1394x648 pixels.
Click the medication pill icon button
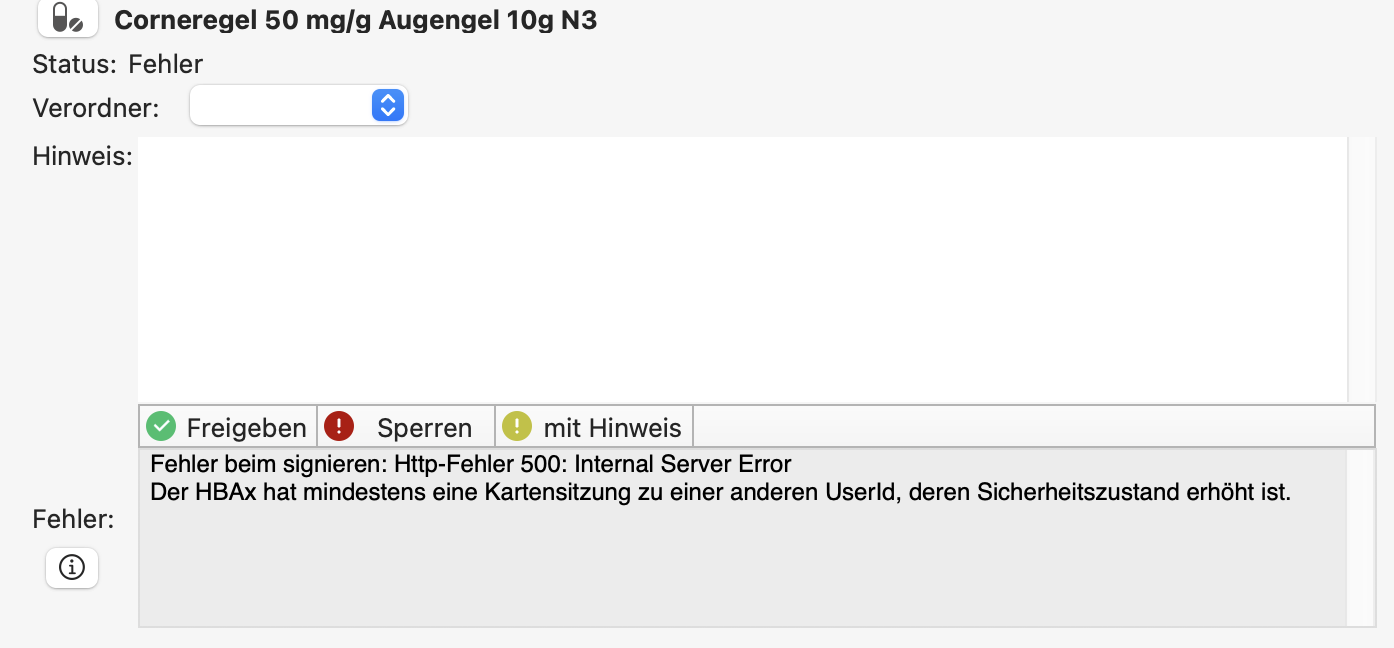pyautogui.click(x=68, y=18)
